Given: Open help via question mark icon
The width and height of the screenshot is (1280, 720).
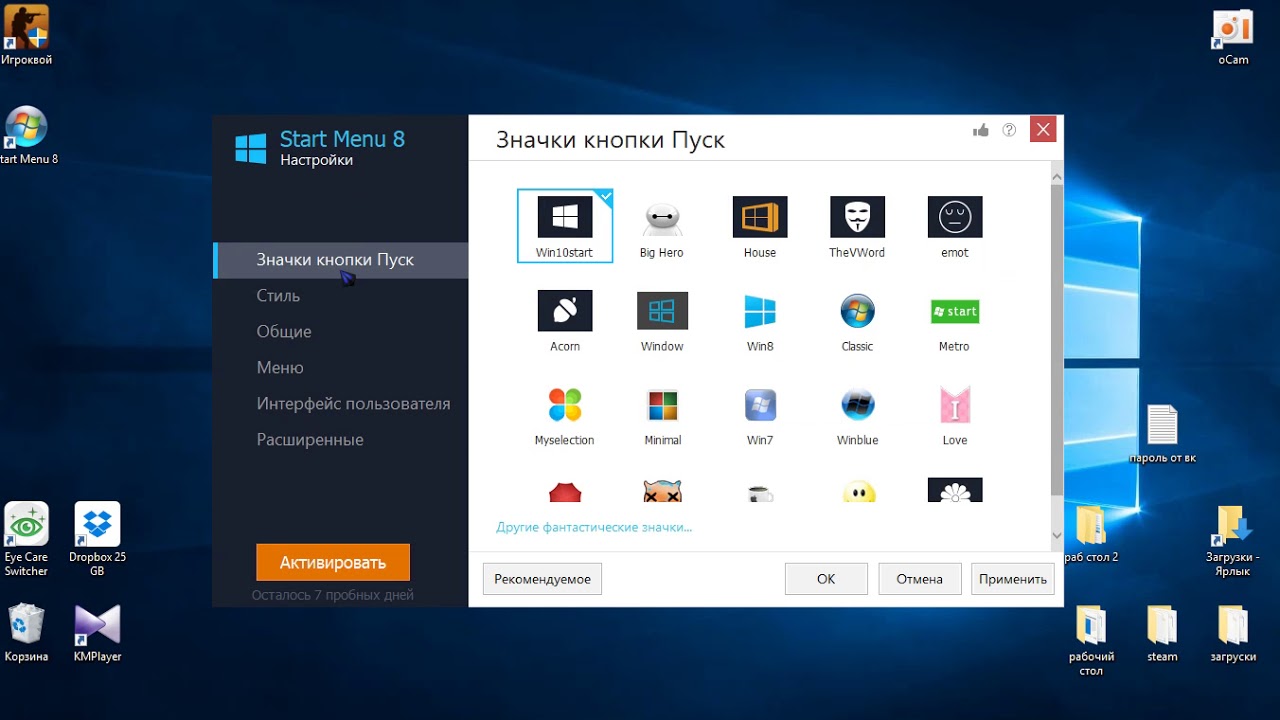Looking at the screenshot, I should [x=1009, y=130].
